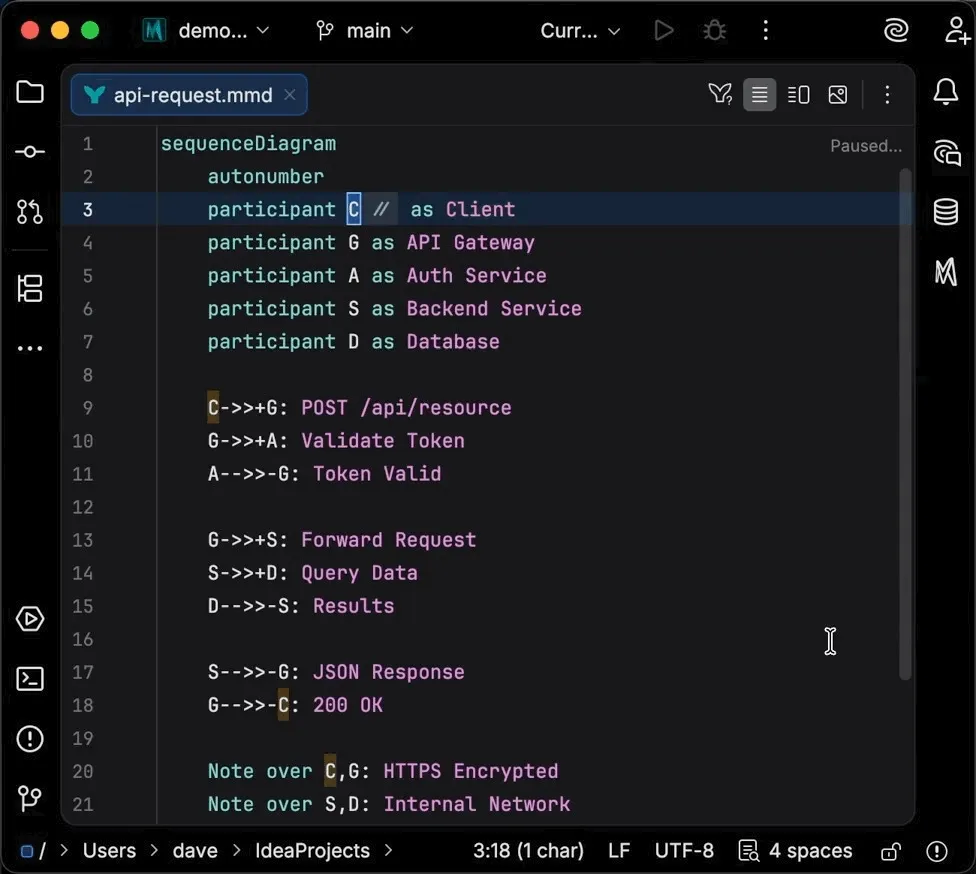Image resolution: width=976 pixels, height=874 pixels.
Task: Open the Problems tool window
Action: point(30,739)
